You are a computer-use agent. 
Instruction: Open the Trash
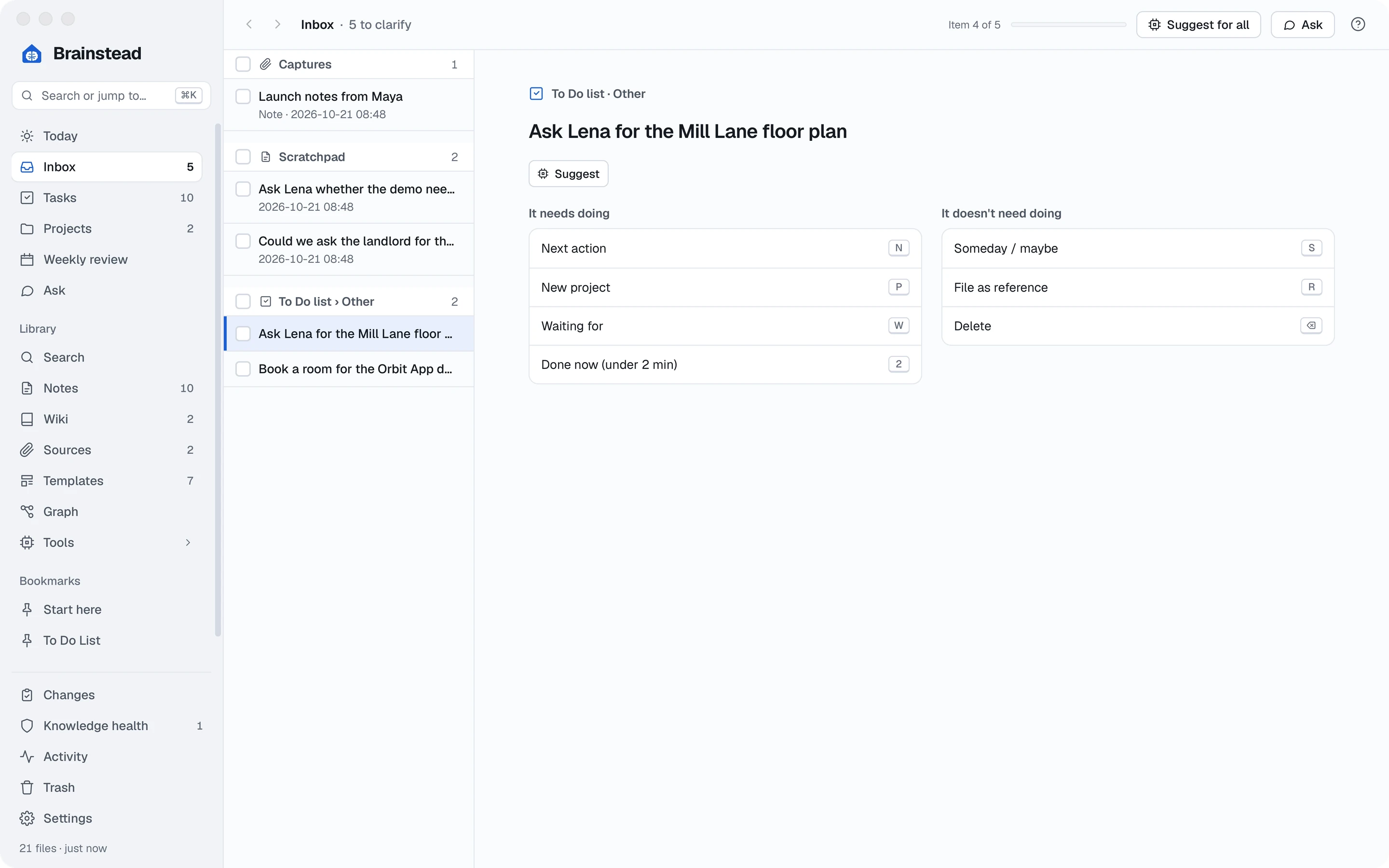click(x=111, y=787)
